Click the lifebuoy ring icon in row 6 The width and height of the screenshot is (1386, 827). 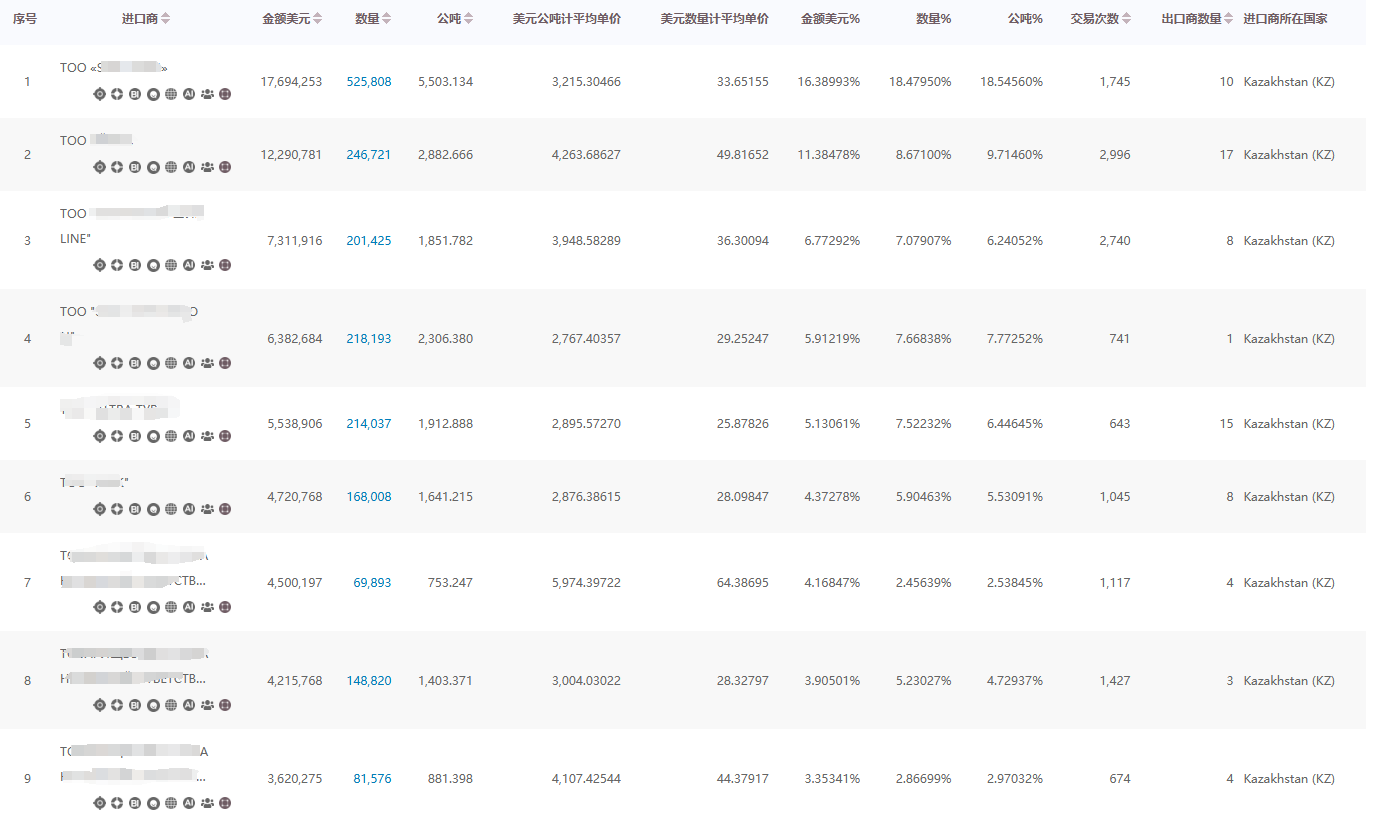pyautogui.click(x=117, y=509)
